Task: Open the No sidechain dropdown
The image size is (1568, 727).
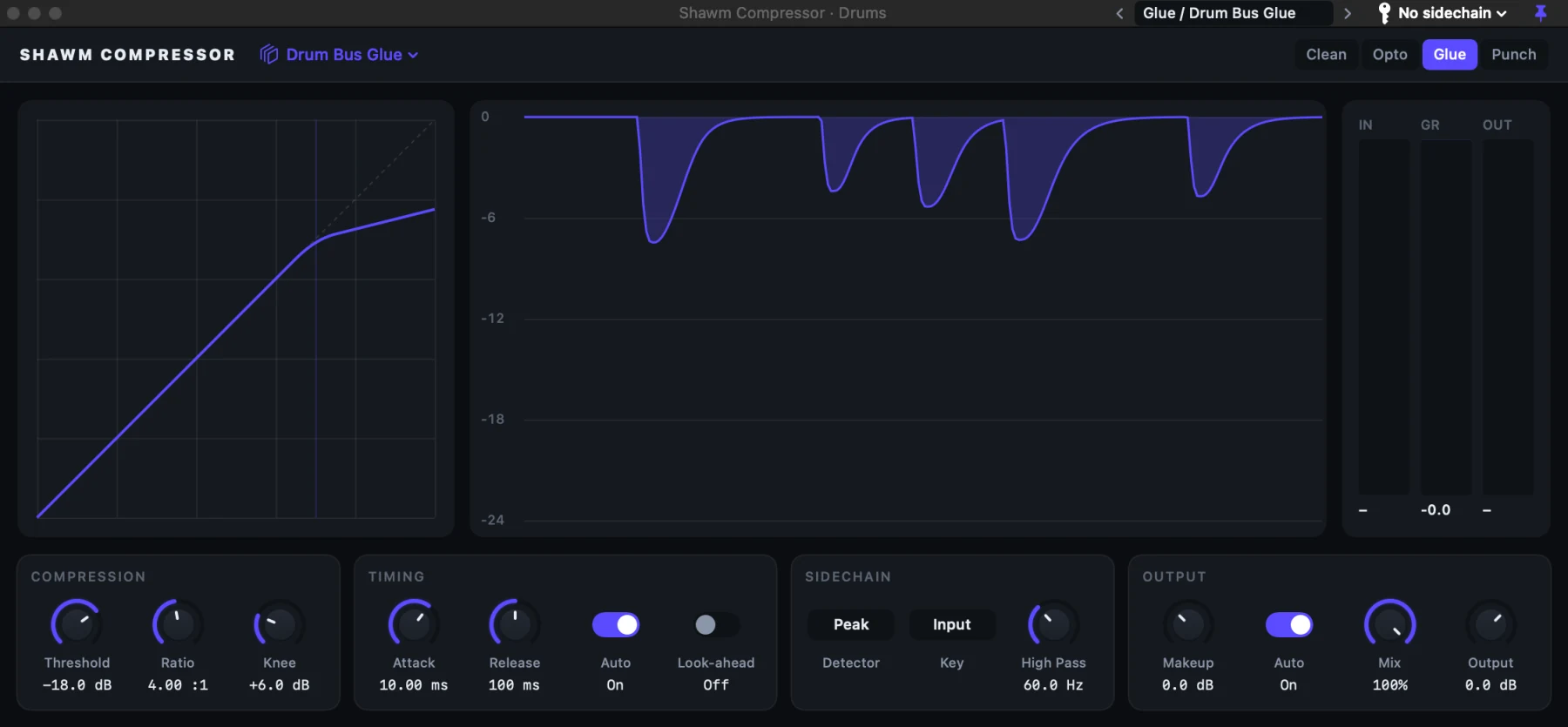Action: click(x=1452, y=13)
